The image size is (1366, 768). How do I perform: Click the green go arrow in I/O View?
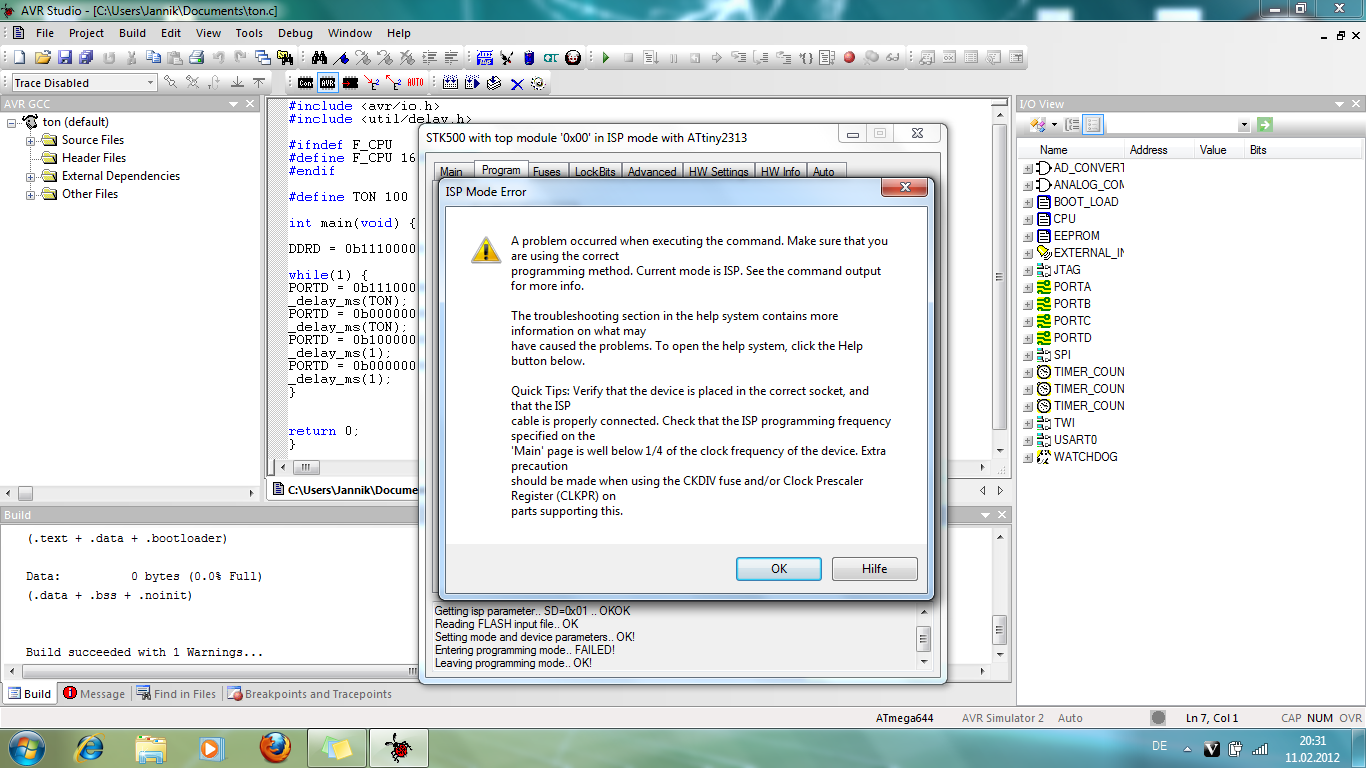(1265, 125)
